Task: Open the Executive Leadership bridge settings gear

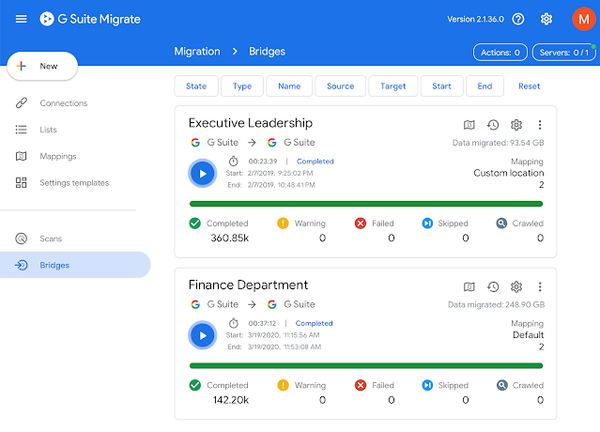Action: [516, 125]
